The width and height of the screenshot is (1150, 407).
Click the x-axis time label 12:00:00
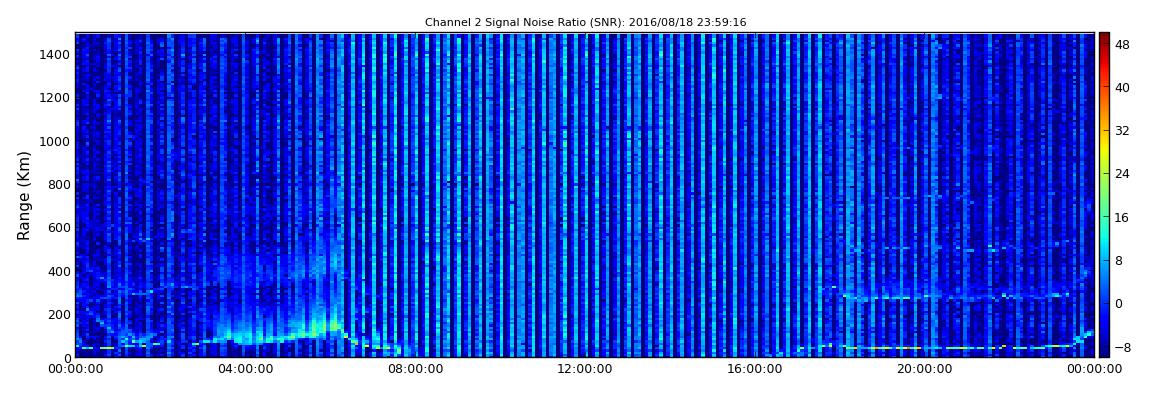(586, 370)
